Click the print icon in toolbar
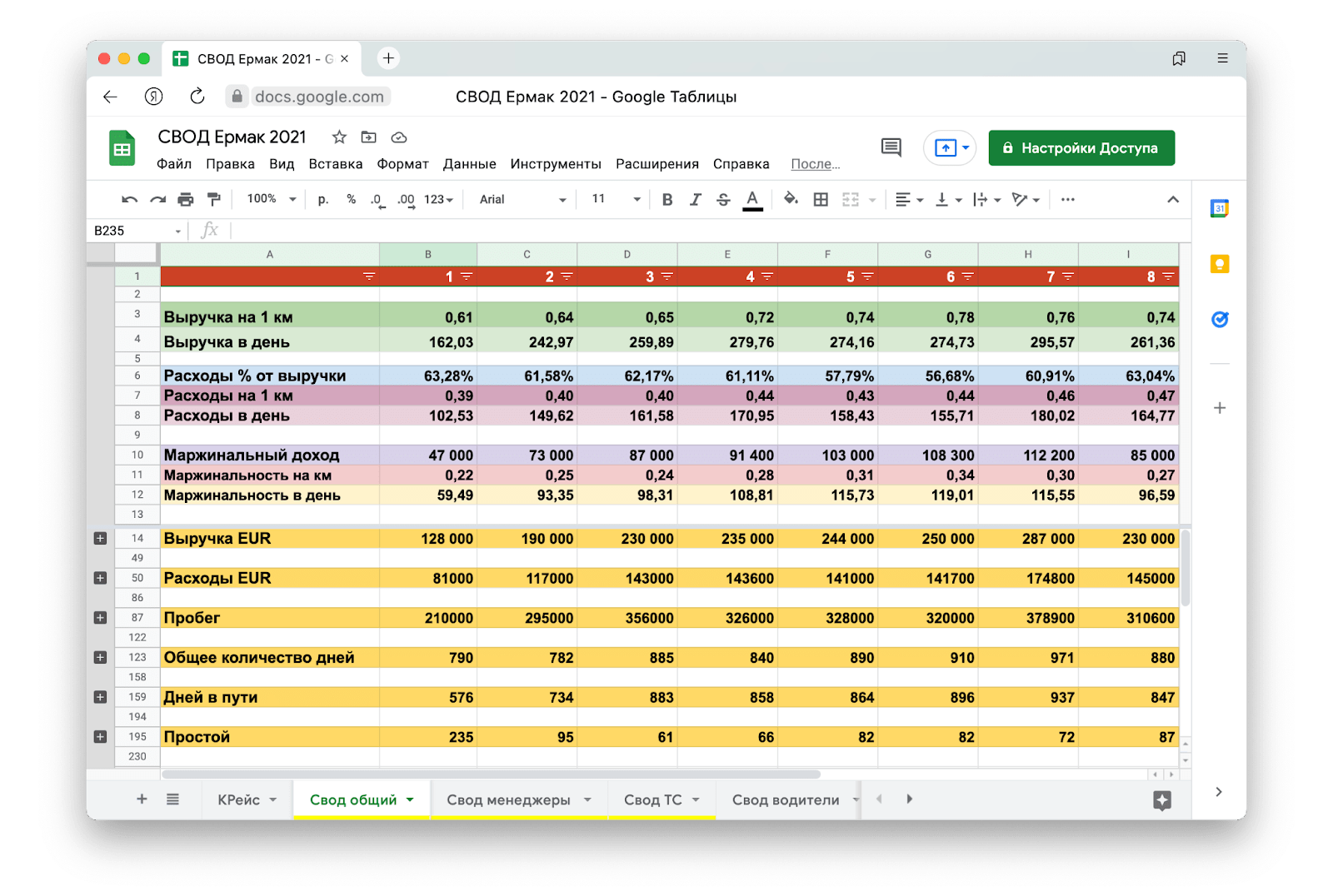The width and height of the screenshot is (1333, 896). point(185,200)
